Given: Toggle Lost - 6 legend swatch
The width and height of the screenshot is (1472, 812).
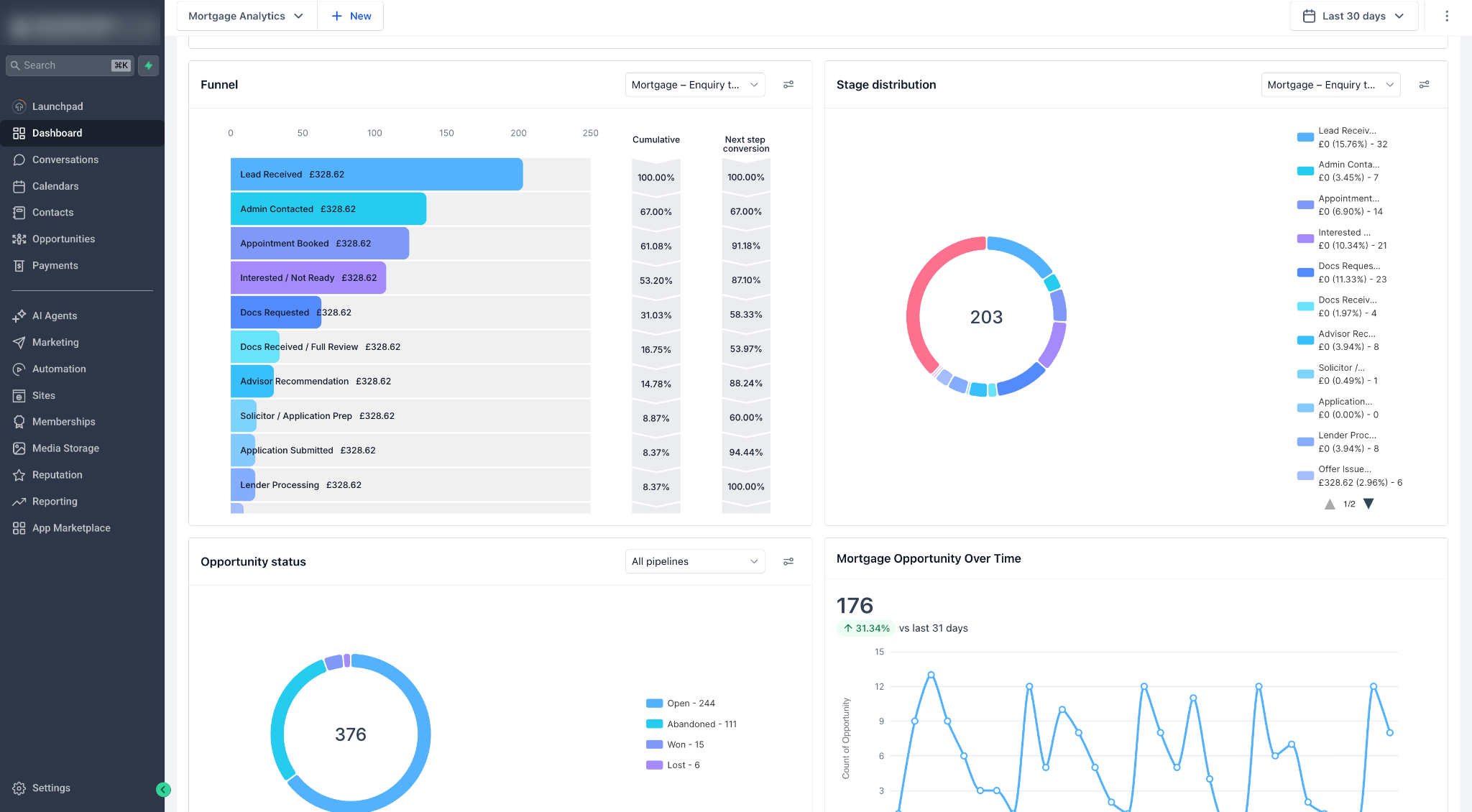Looking at the screenshot, I should click(x=654, y=765).
